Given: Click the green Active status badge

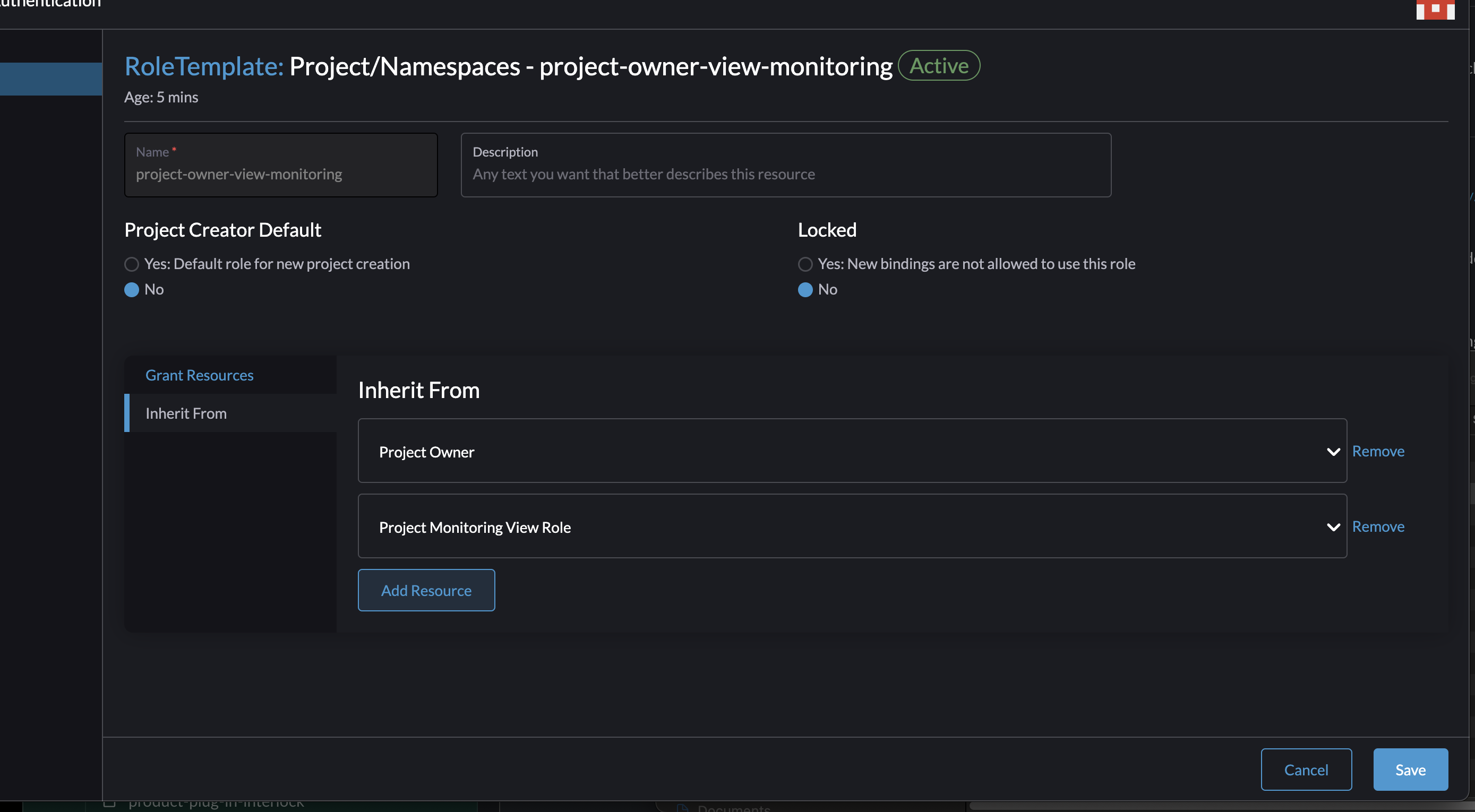Looking at the screenshot, I should coord(938,65).
